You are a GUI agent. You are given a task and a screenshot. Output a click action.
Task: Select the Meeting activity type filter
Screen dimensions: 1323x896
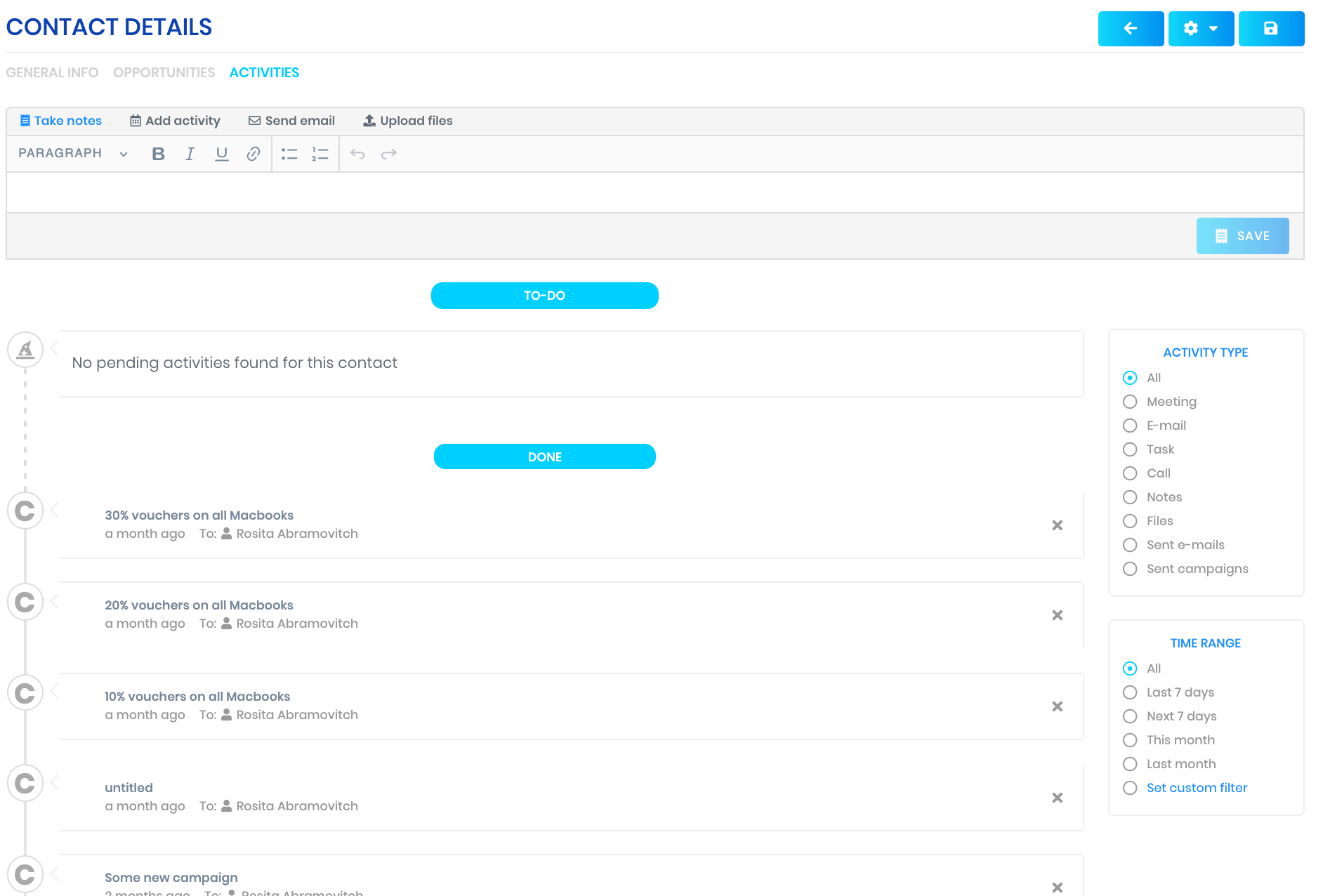(x=1130, y=402)
